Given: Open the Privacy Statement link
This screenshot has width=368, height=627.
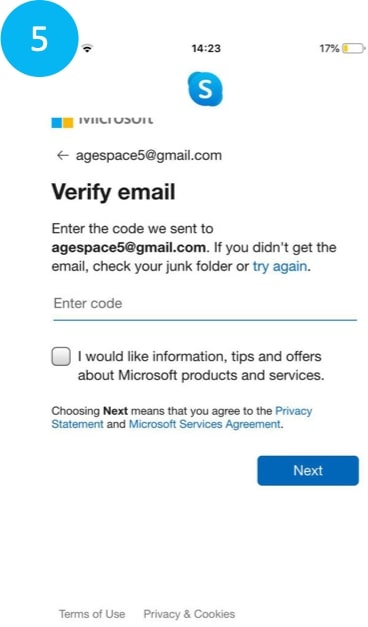Looking at the screenshot, I should point(182,417).
